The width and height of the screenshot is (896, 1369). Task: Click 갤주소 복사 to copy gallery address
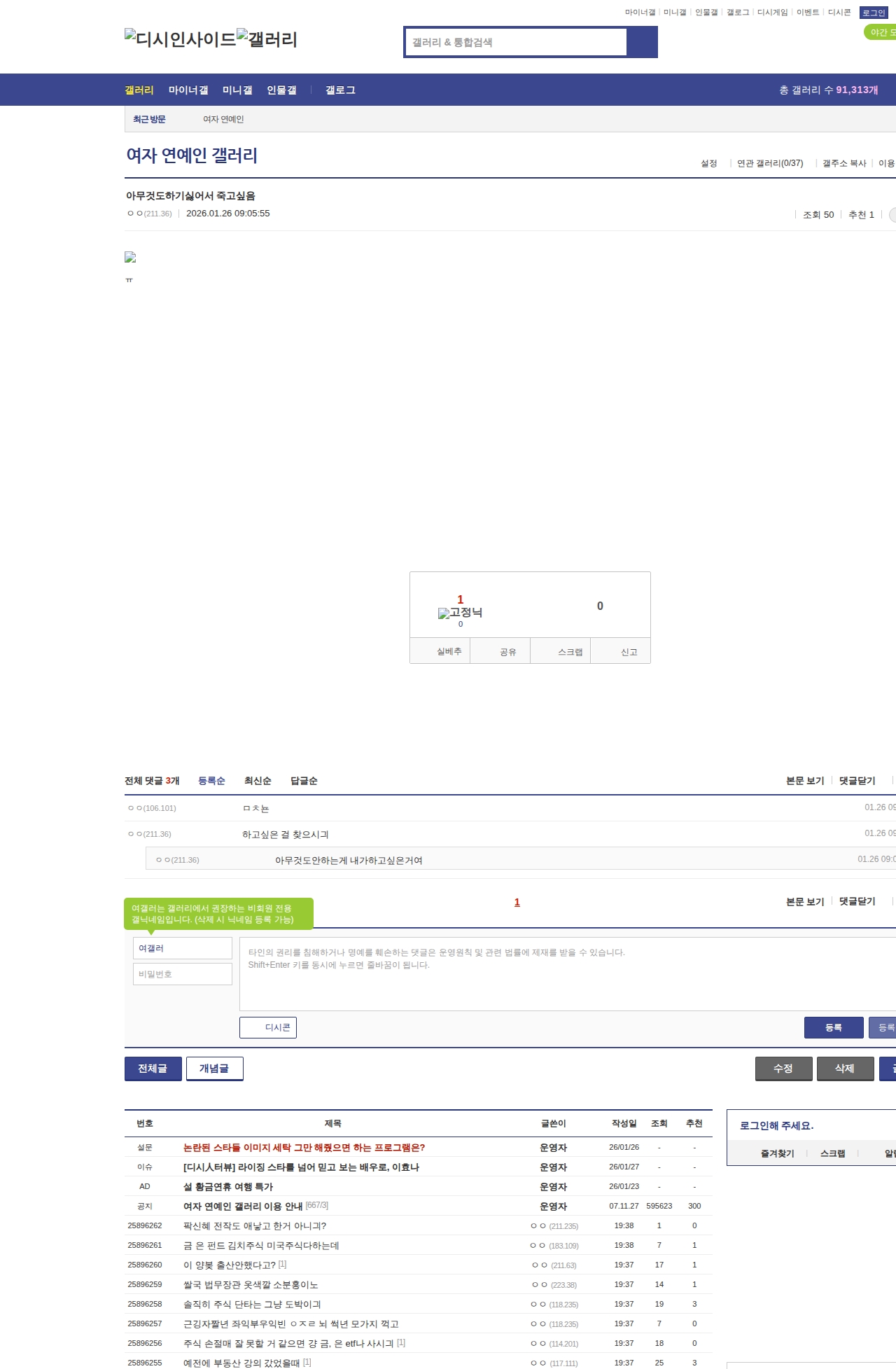point(844,163)
